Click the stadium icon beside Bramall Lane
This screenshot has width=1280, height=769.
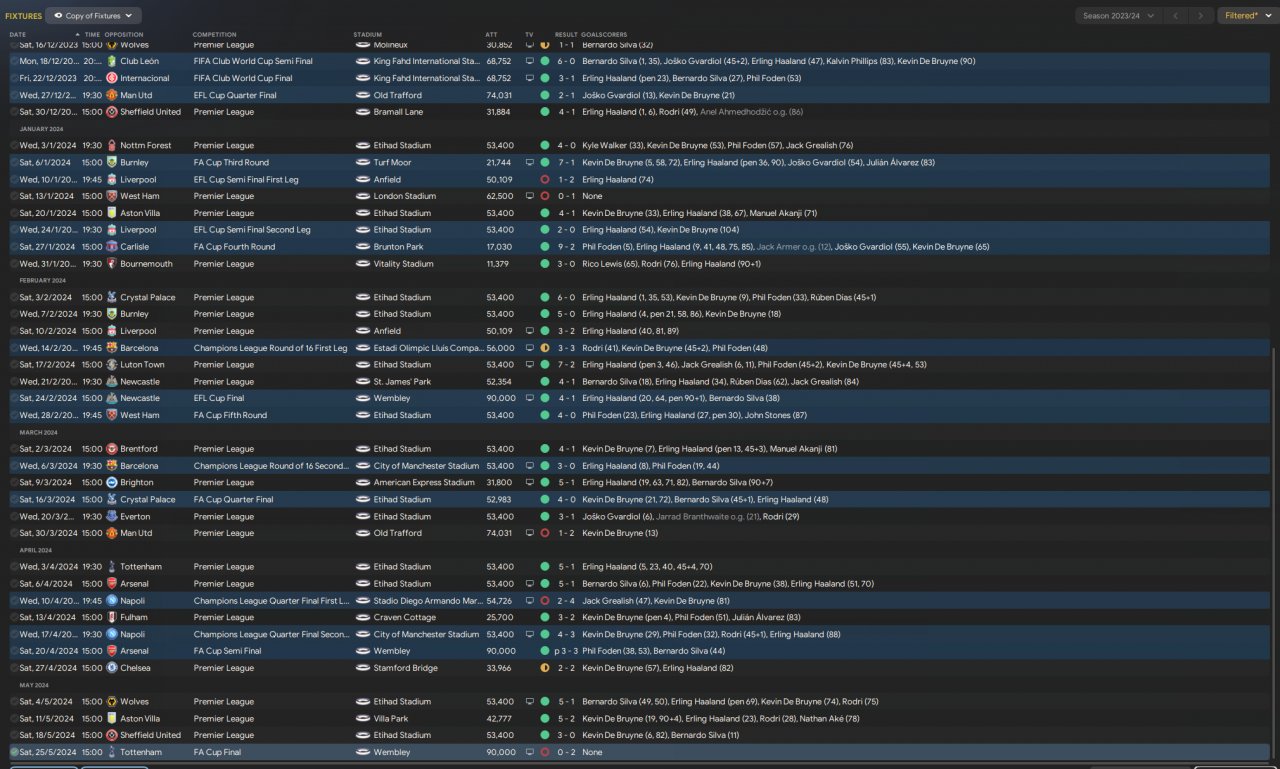[363, 112]
